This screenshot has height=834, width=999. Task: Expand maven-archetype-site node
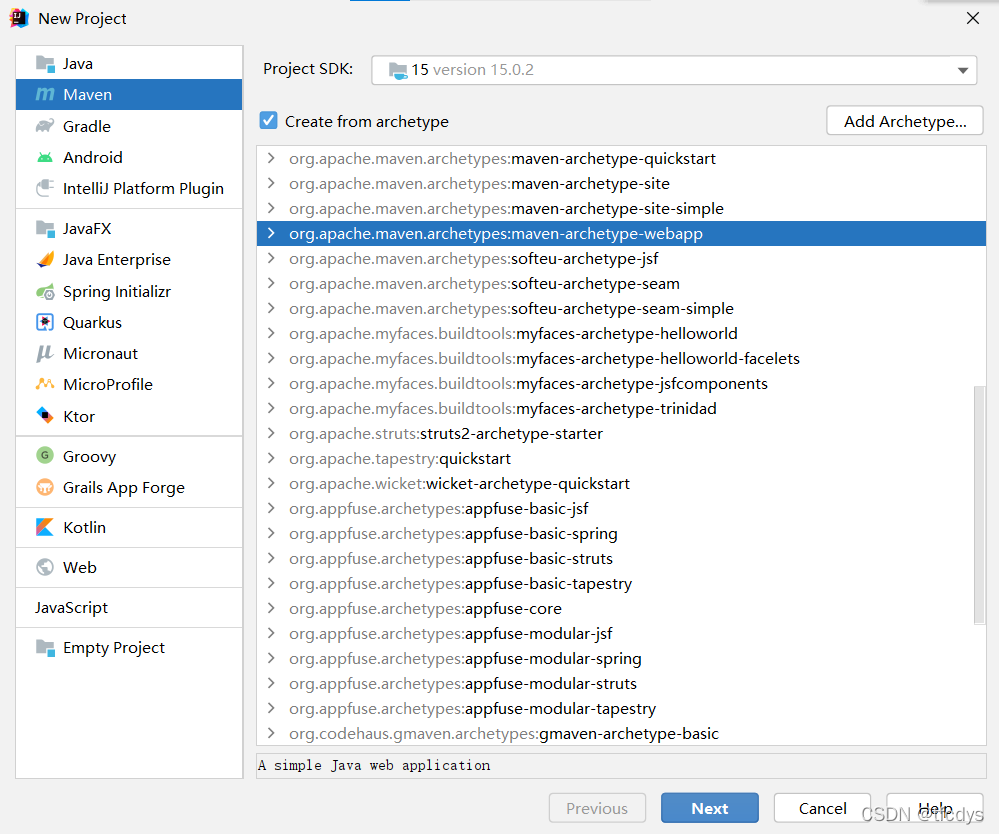pos(271,183)
